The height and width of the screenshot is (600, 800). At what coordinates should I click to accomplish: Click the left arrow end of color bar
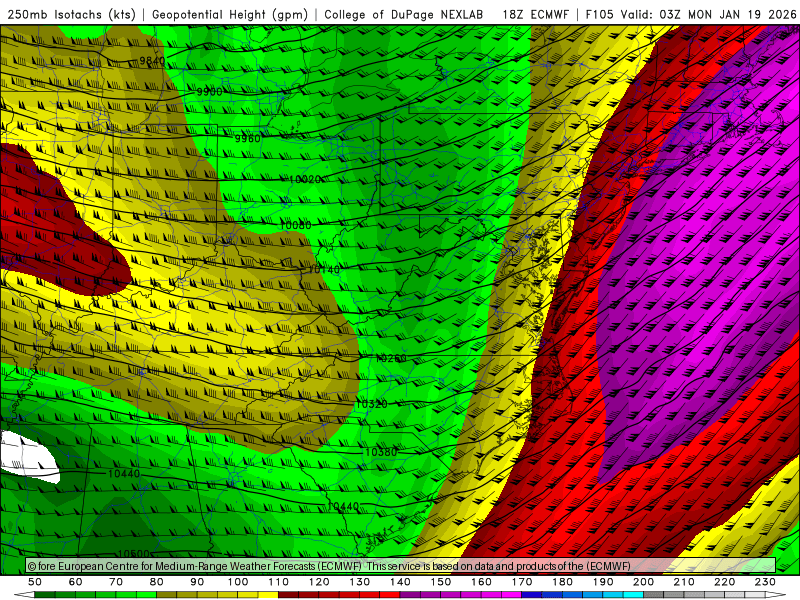[24, 595]
